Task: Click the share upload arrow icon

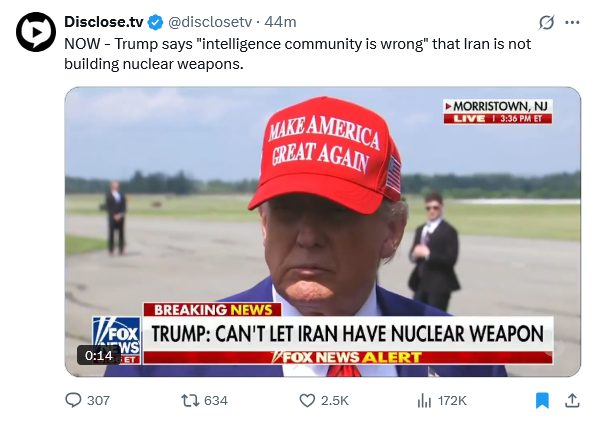Action: click(572, 400)
